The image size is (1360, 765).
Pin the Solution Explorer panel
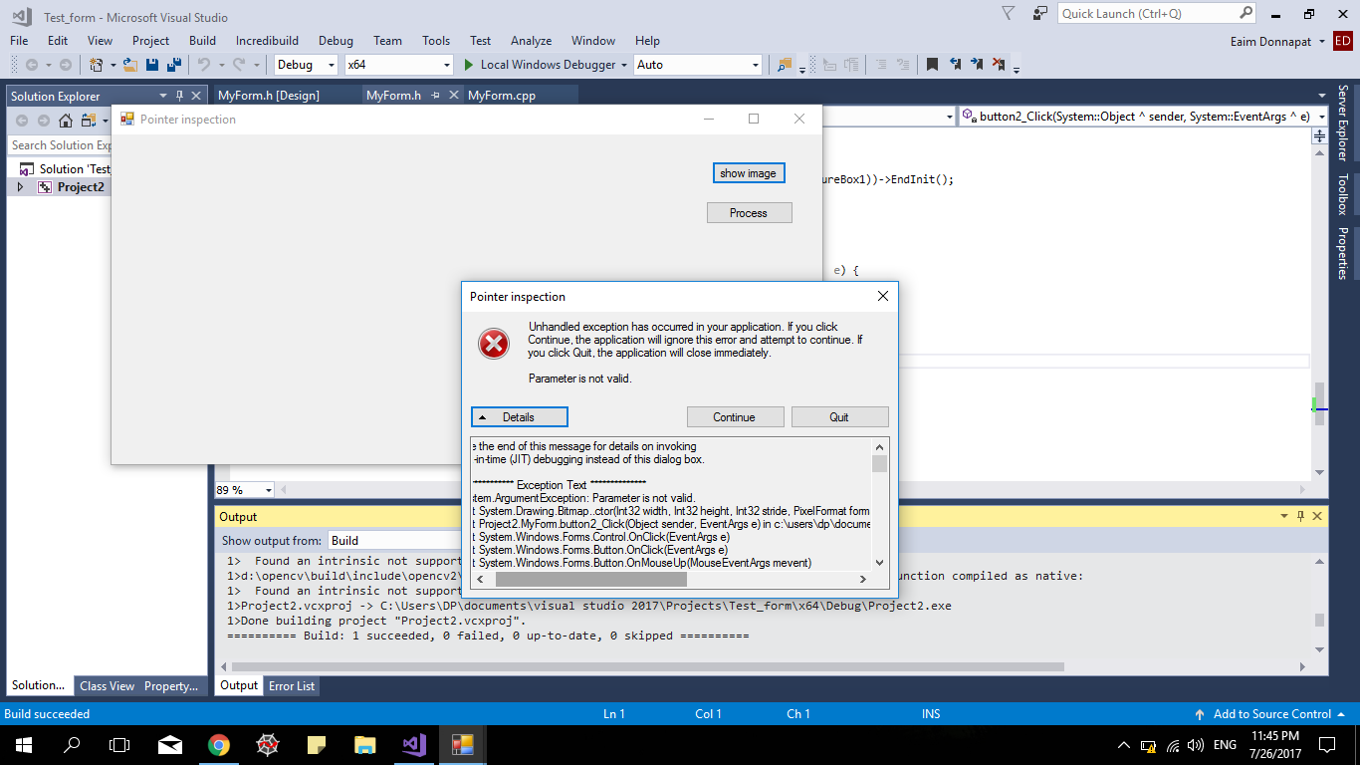point(179,96)
